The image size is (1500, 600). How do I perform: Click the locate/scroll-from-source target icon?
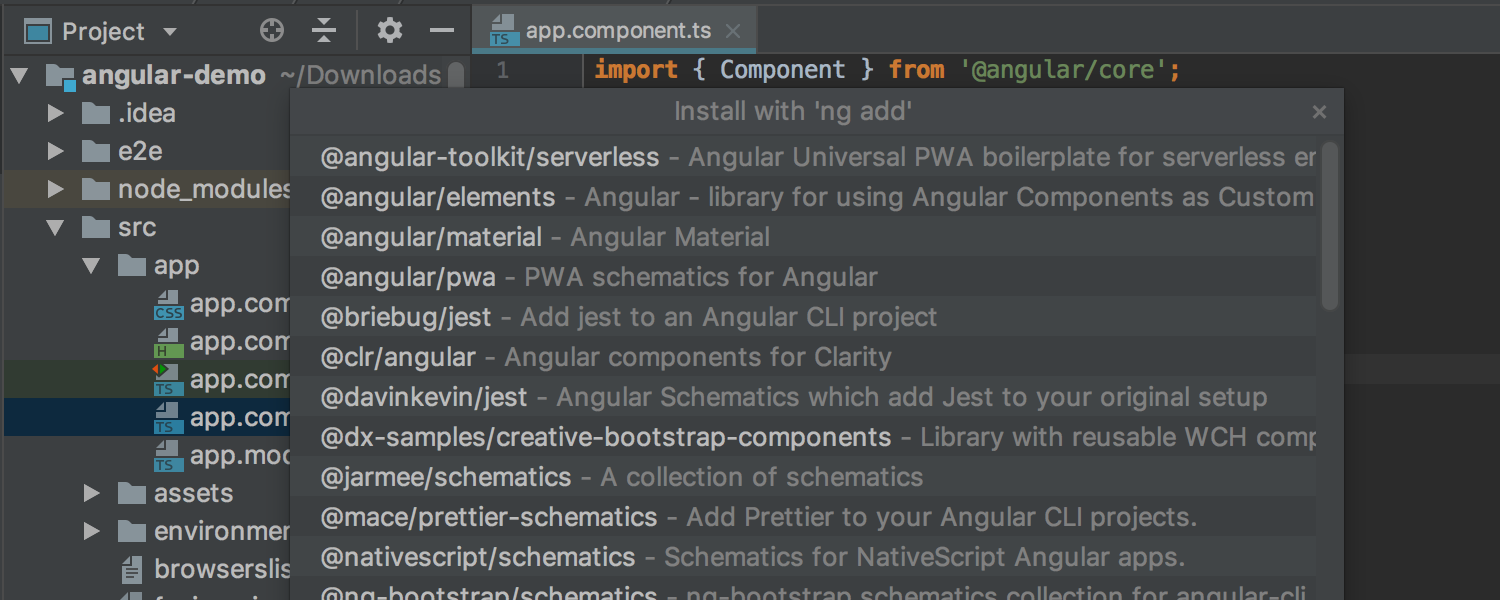272,31
